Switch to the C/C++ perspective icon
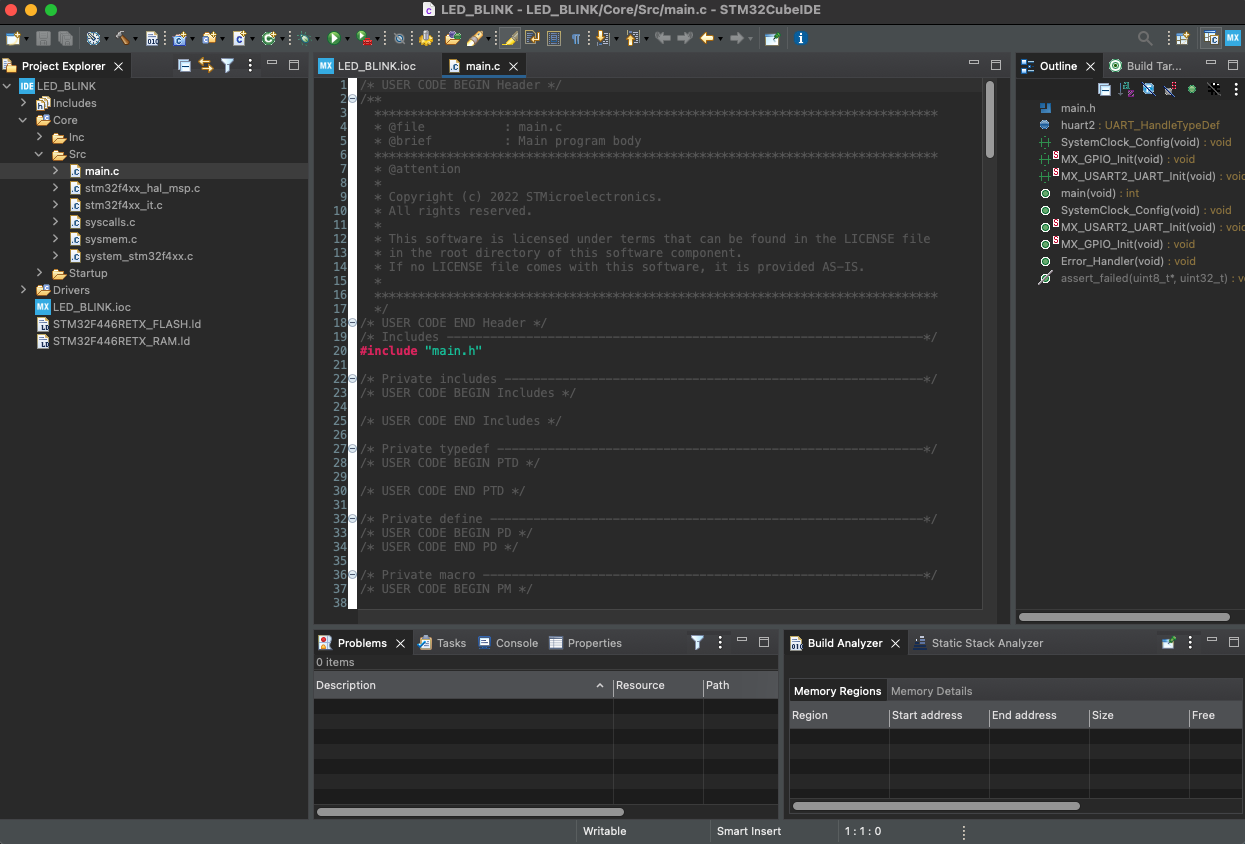This screenshot has width=1245, height=844. click(1211, 38)
